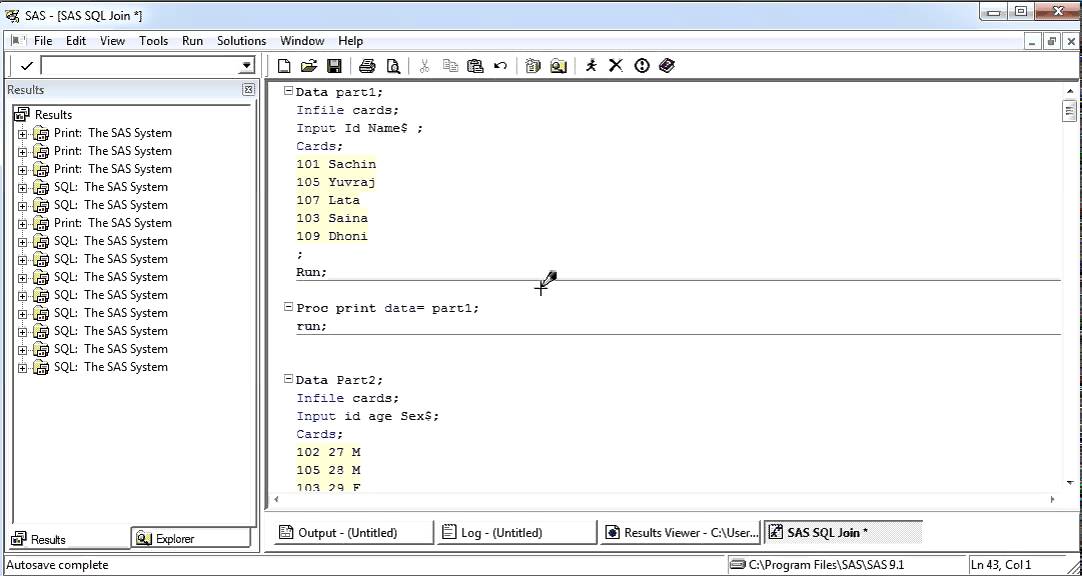The width and height of the screenshot is (1082, 576).
Task: Click the Copy toolbar icon
Action: [x=450, y=66]
